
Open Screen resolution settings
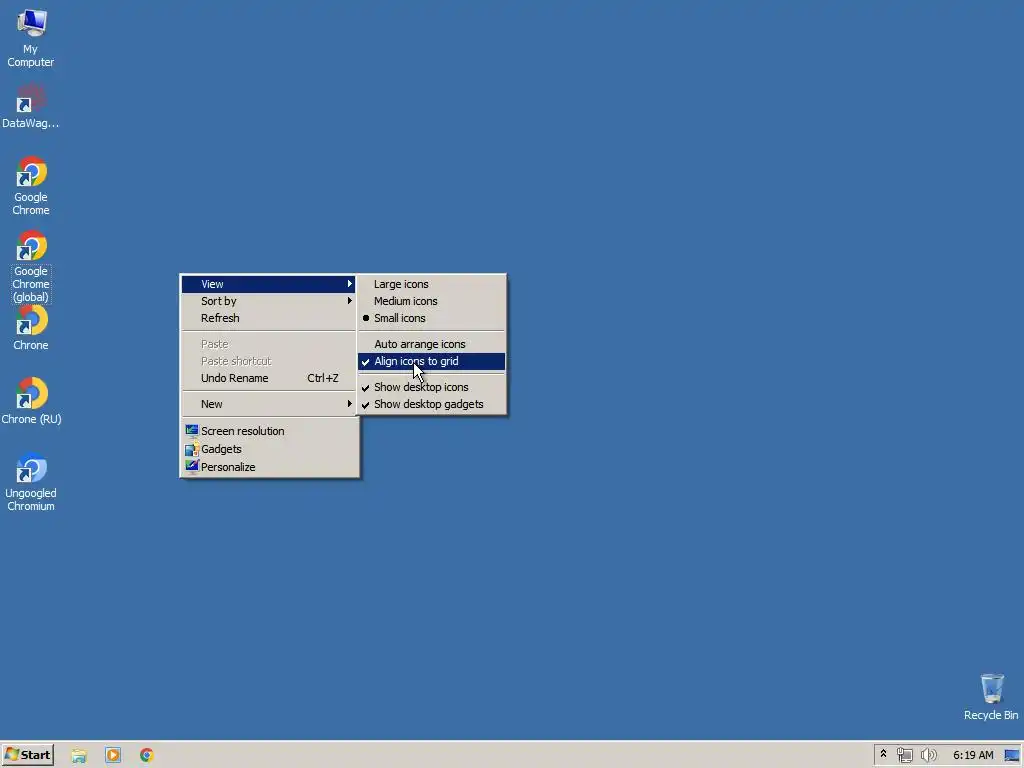pyautogui.click(x=268, y=431)
